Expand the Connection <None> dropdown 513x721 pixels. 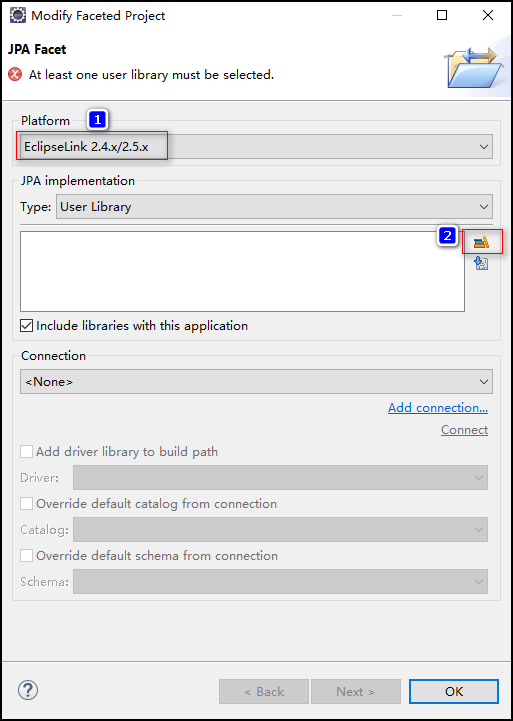(x=256, y=382)
